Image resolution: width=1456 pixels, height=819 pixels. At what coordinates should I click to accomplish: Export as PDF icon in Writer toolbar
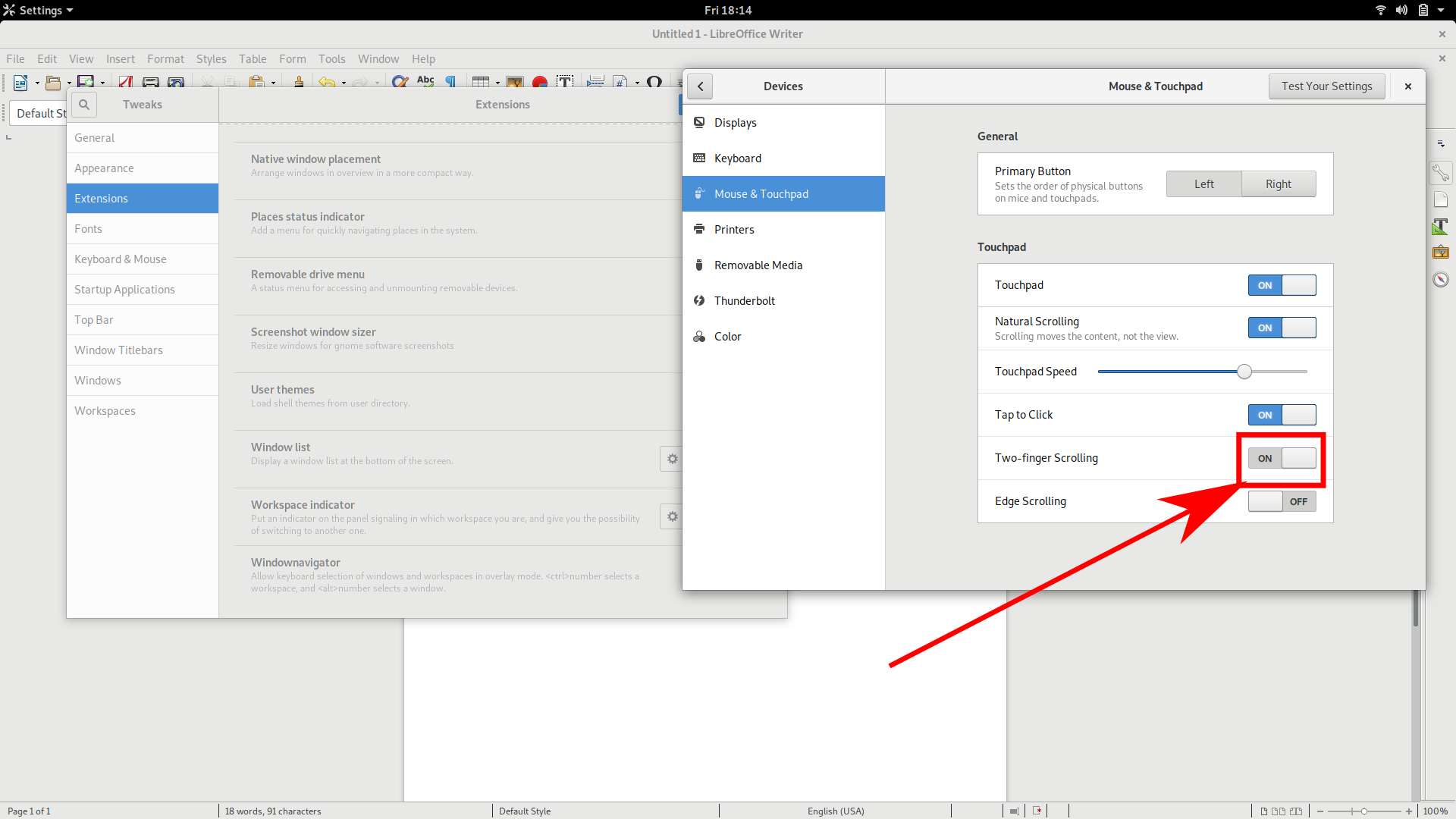click(x=126, y=82)
